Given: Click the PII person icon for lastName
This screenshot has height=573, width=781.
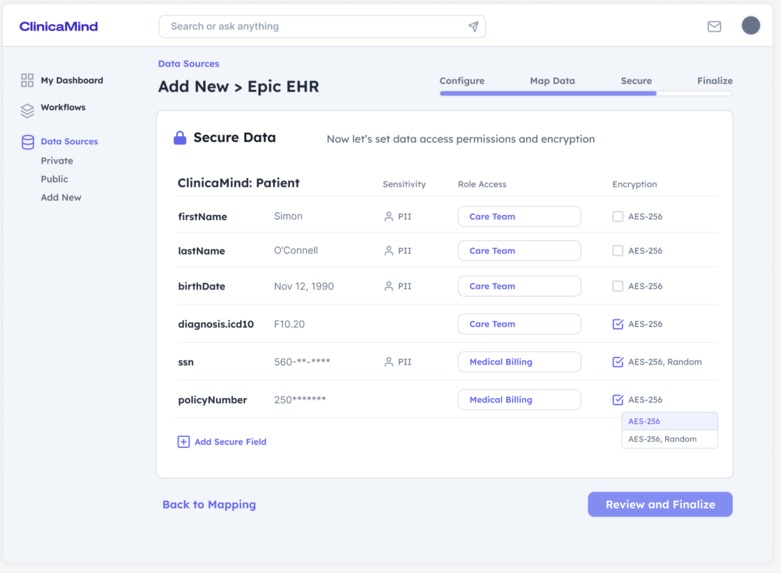Looking at the screenshot, I should click(x=389, y=251).
